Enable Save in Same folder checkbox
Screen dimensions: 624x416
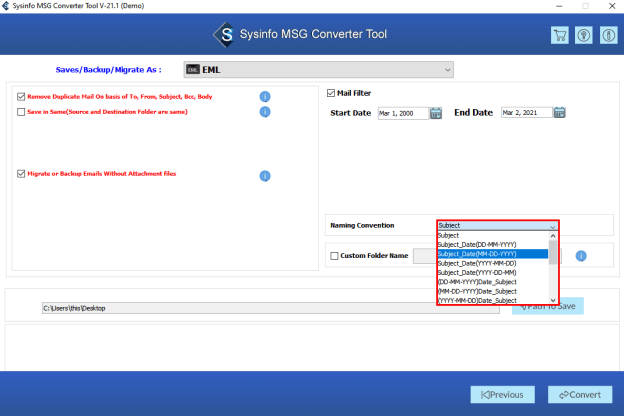[x=21, y=112]
